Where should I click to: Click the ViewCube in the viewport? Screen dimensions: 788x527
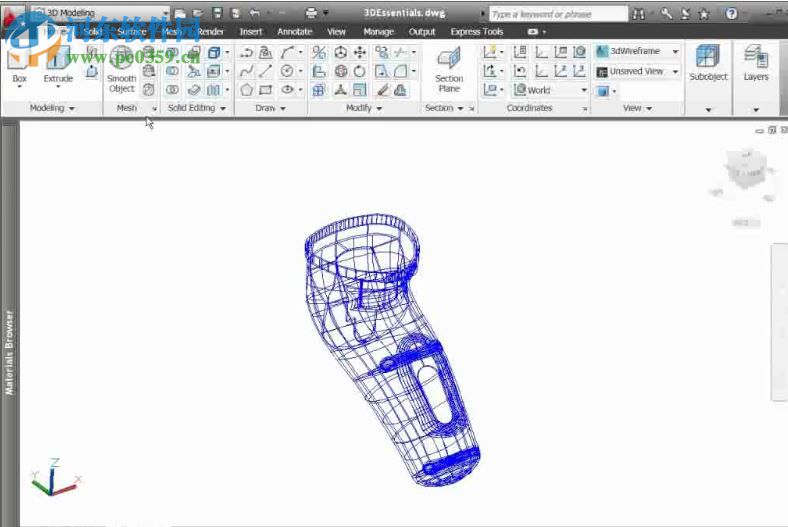746,171
